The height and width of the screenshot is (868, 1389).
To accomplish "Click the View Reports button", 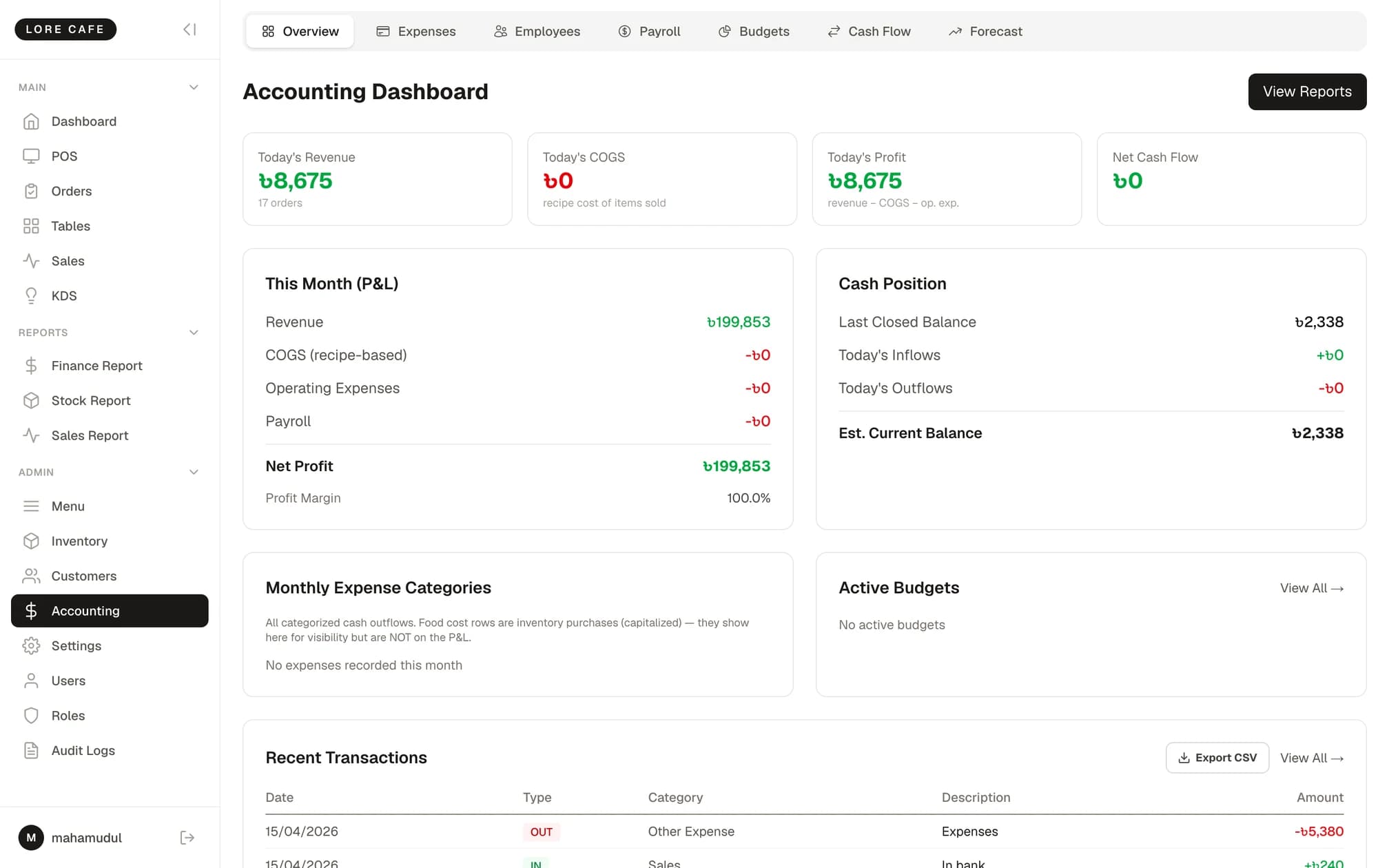I will (1307, 92).
